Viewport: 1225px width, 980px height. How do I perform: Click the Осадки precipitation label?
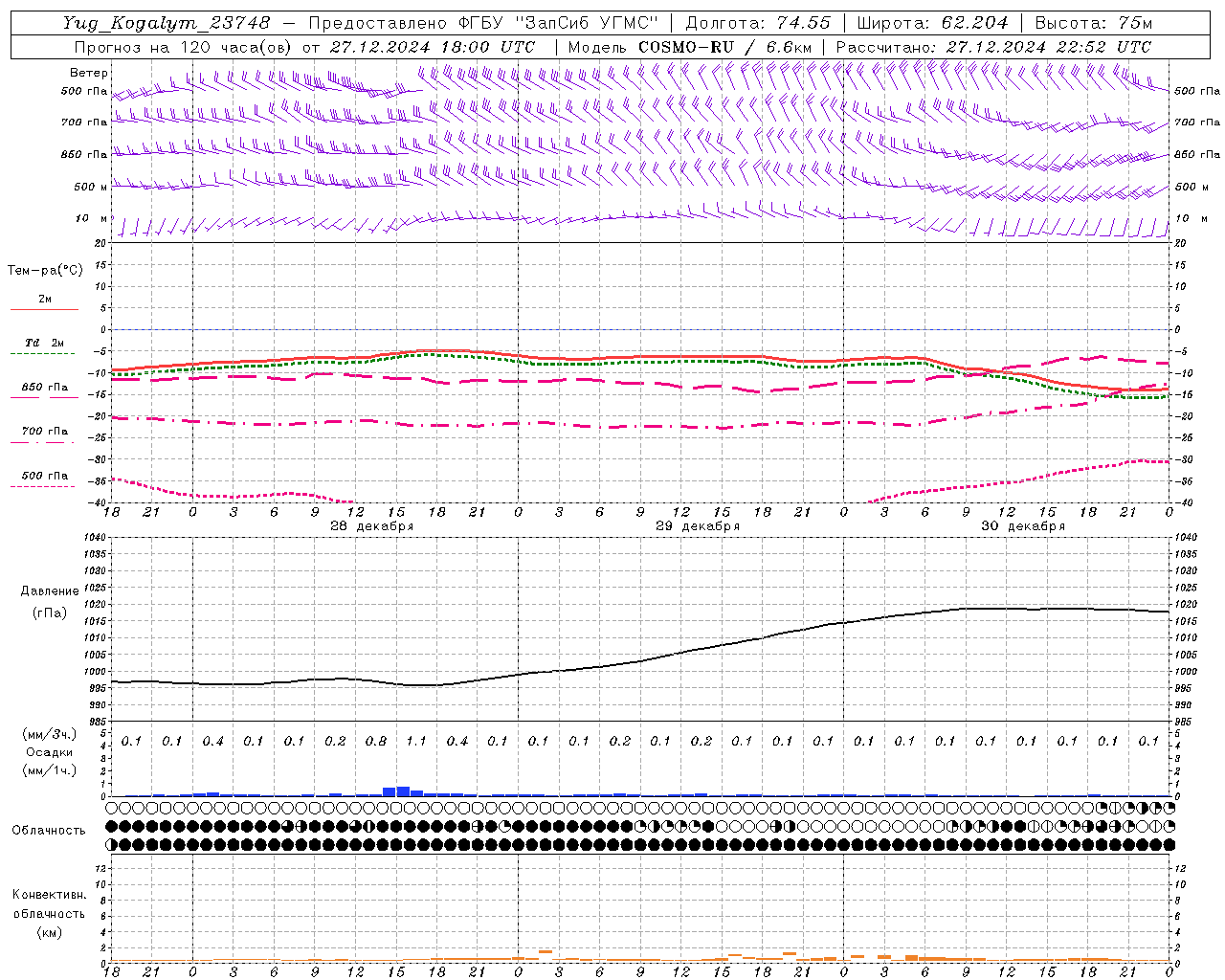[x=49, y=752]
